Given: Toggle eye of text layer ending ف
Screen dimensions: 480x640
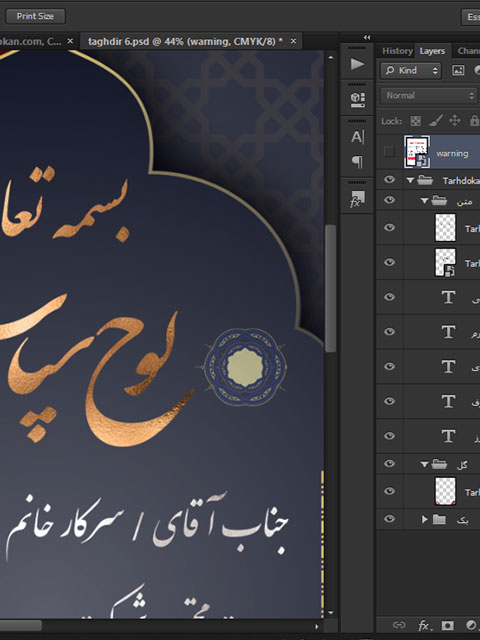Looking at the screenshot, I should pyautogui.click(x=389, y=401).
